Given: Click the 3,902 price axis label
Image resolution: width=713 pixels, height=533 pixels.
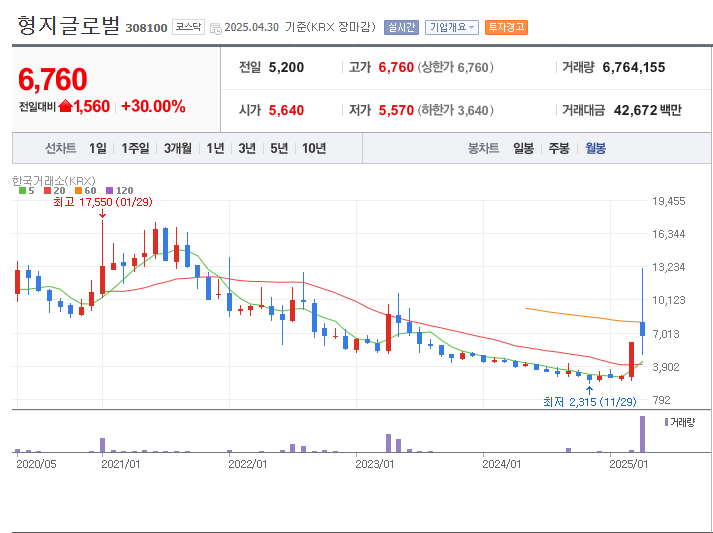Looking at the screenshot, I should pos(666,367).
